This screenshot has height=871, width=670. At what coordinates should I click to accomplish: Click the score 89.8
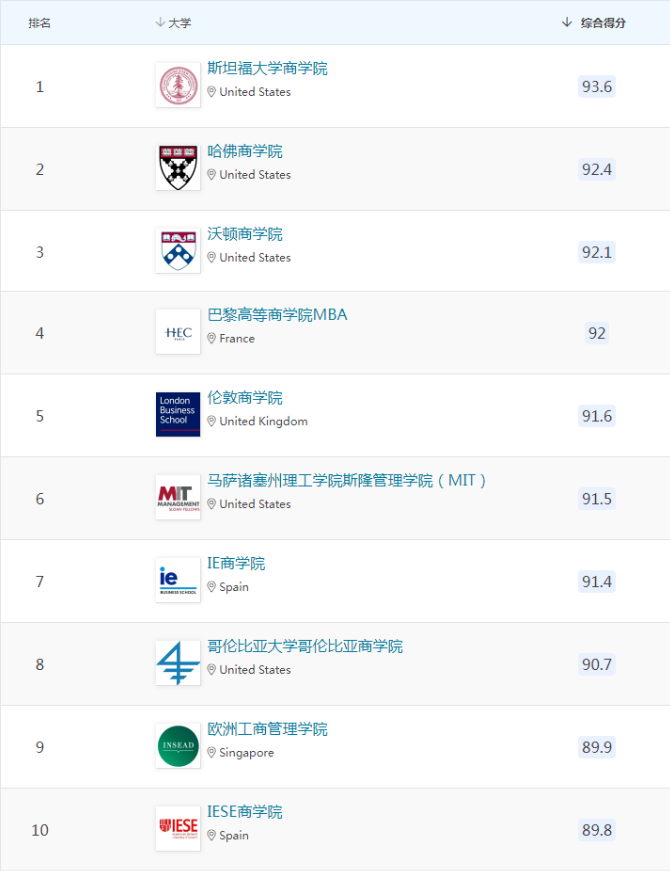pos(597,830)
